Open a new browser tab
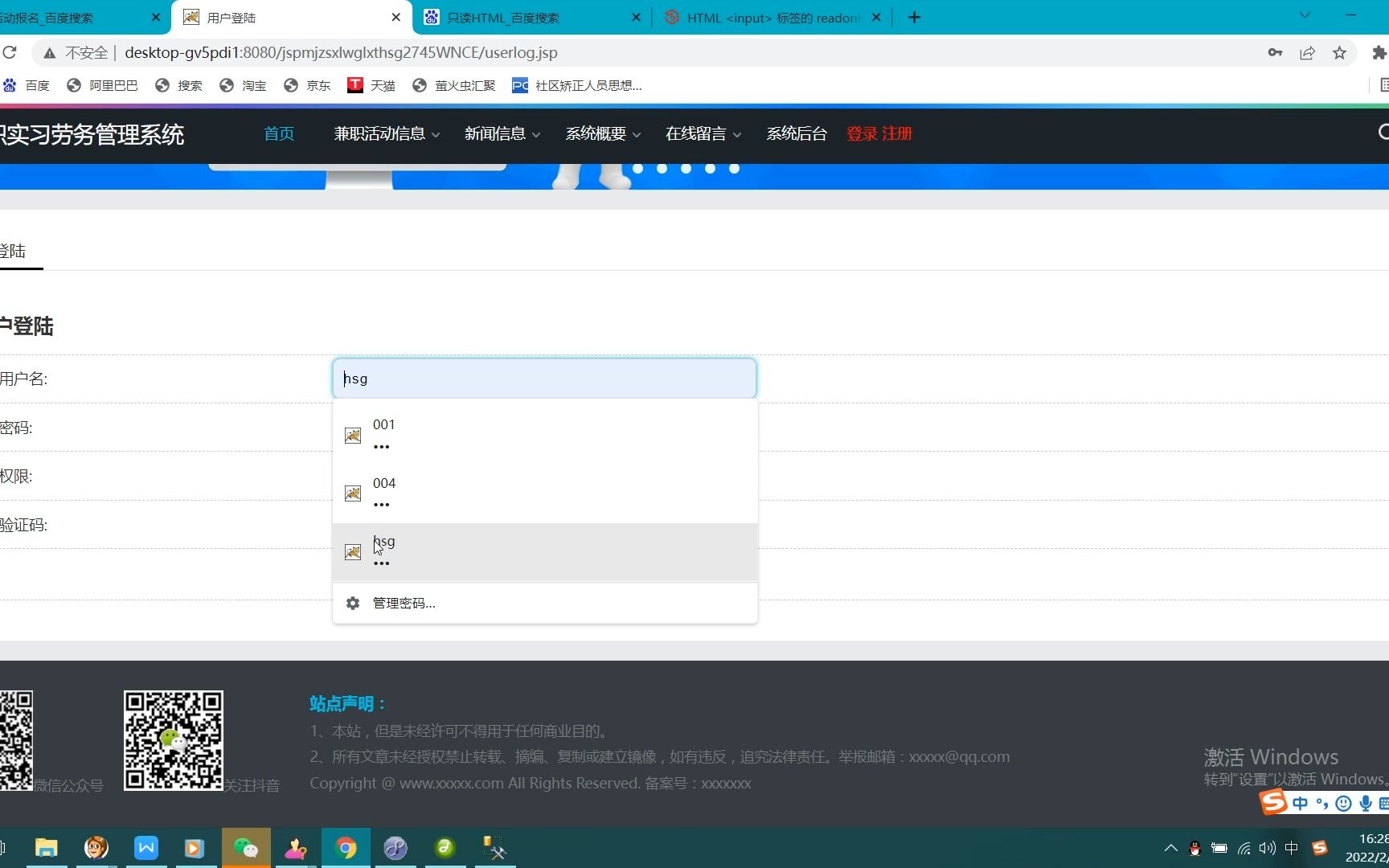This screenshot has height=868, width=1389. pyautogui.click(x=914, y=17)
